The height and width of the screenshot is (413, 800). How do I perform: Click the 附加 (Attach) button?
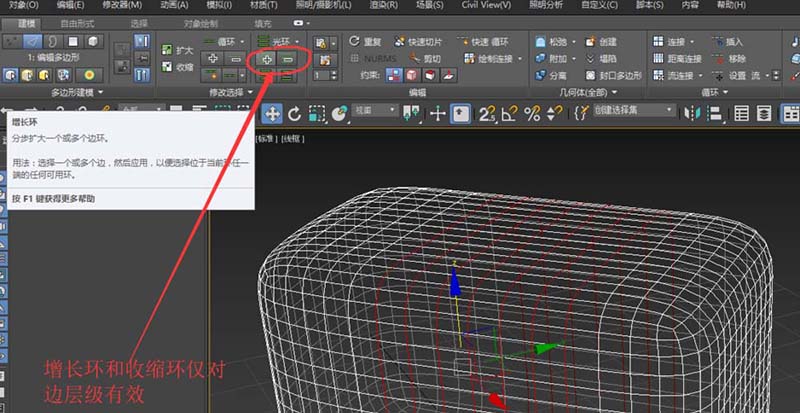point(551,59)
